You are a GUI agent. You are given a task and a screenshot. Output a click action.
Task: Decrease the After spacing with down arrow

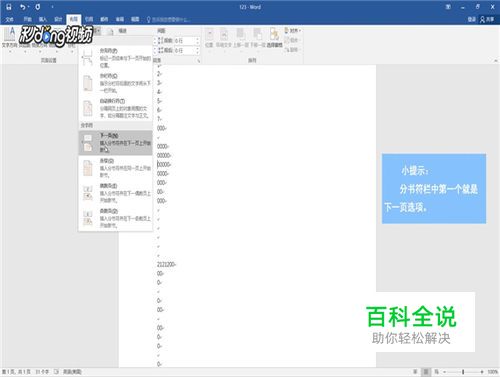coord(198,52)
